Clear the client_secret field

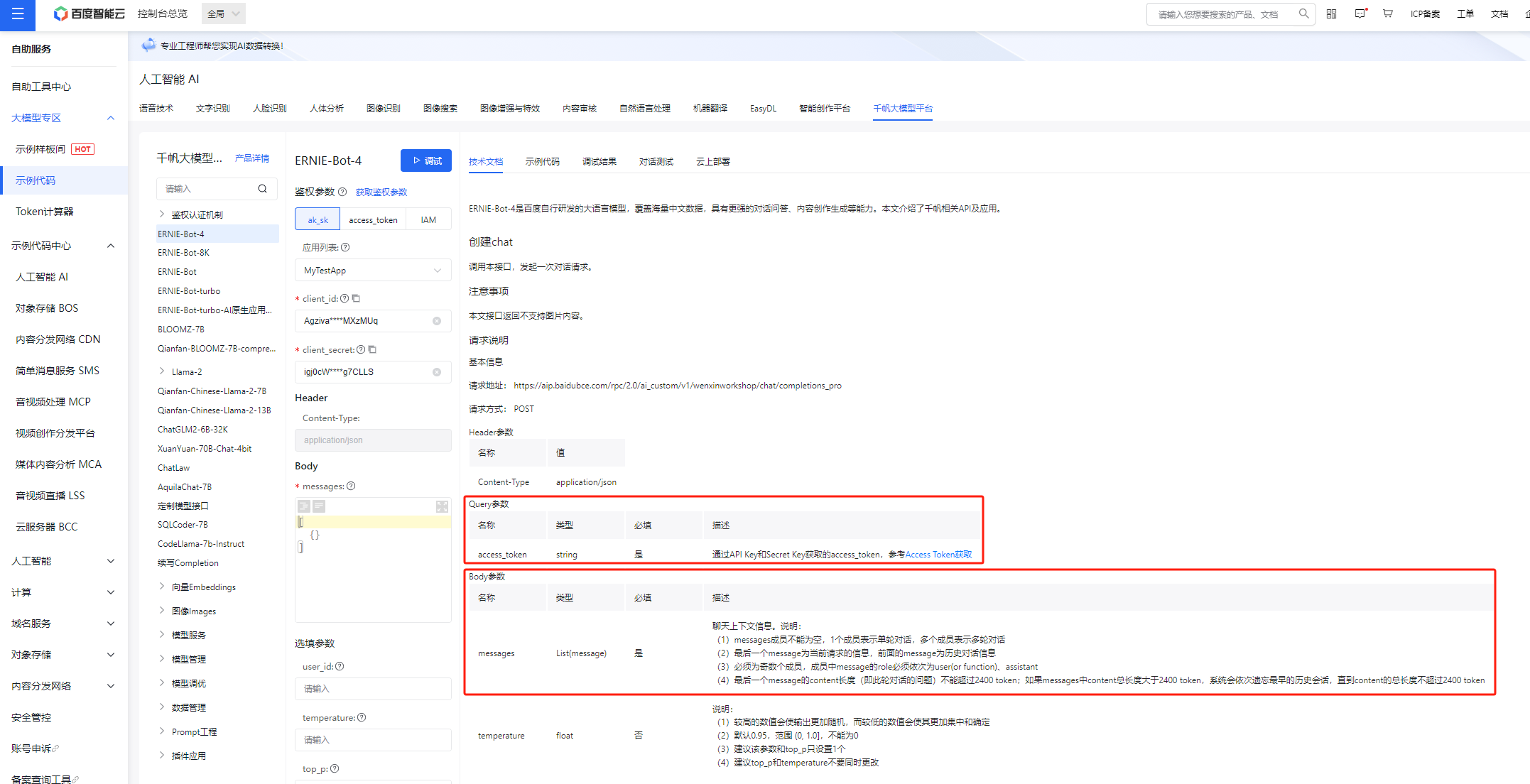point(437,372)
